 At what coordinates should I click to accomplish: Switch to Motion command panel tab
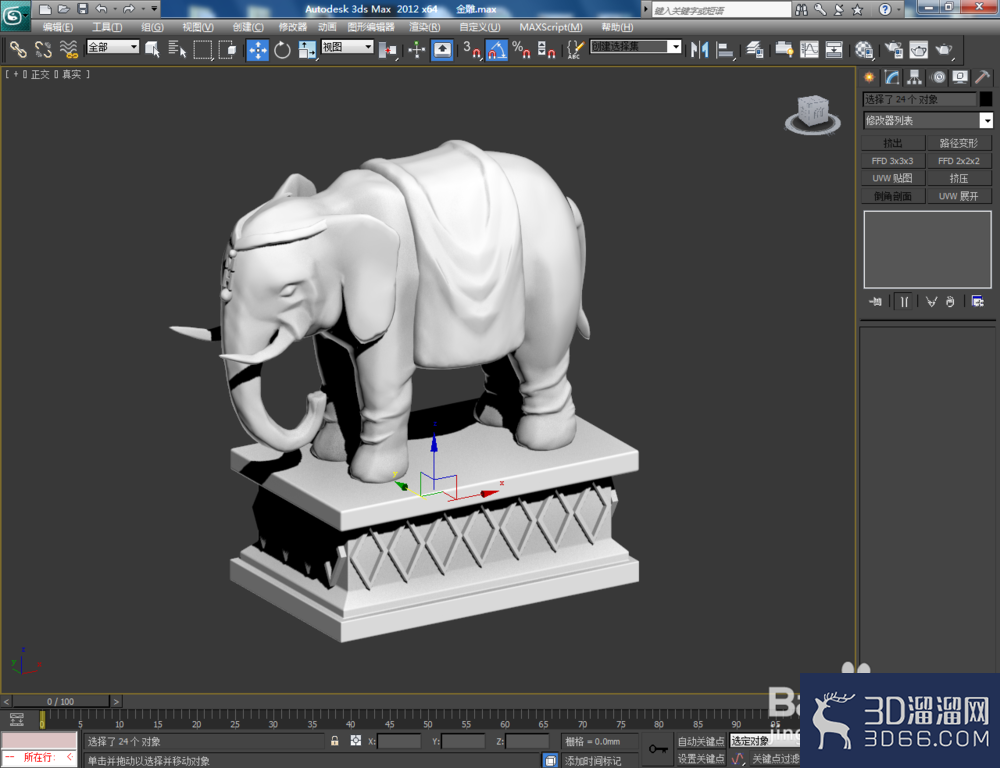click(x=938, y=78)
